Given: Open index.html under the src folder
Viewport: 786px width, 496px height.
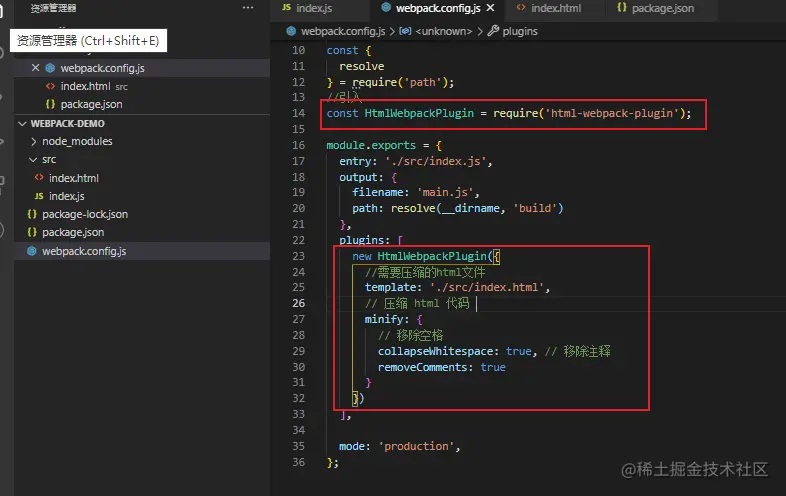Looking at the screenshot, I should pos(74,178).
